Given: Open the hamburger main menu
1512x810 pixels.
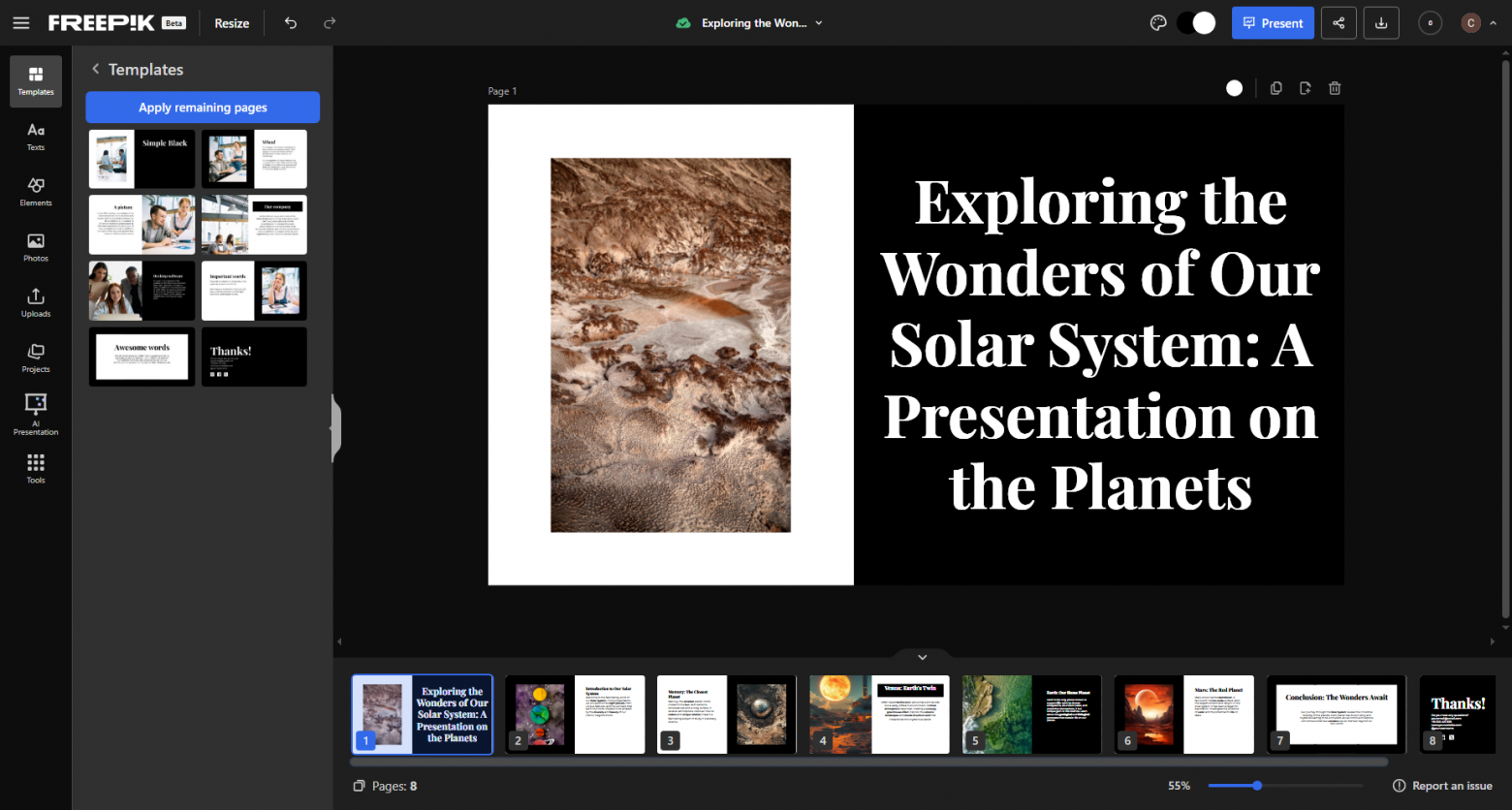Looking at the screenshot, I should tap(20, 23).
